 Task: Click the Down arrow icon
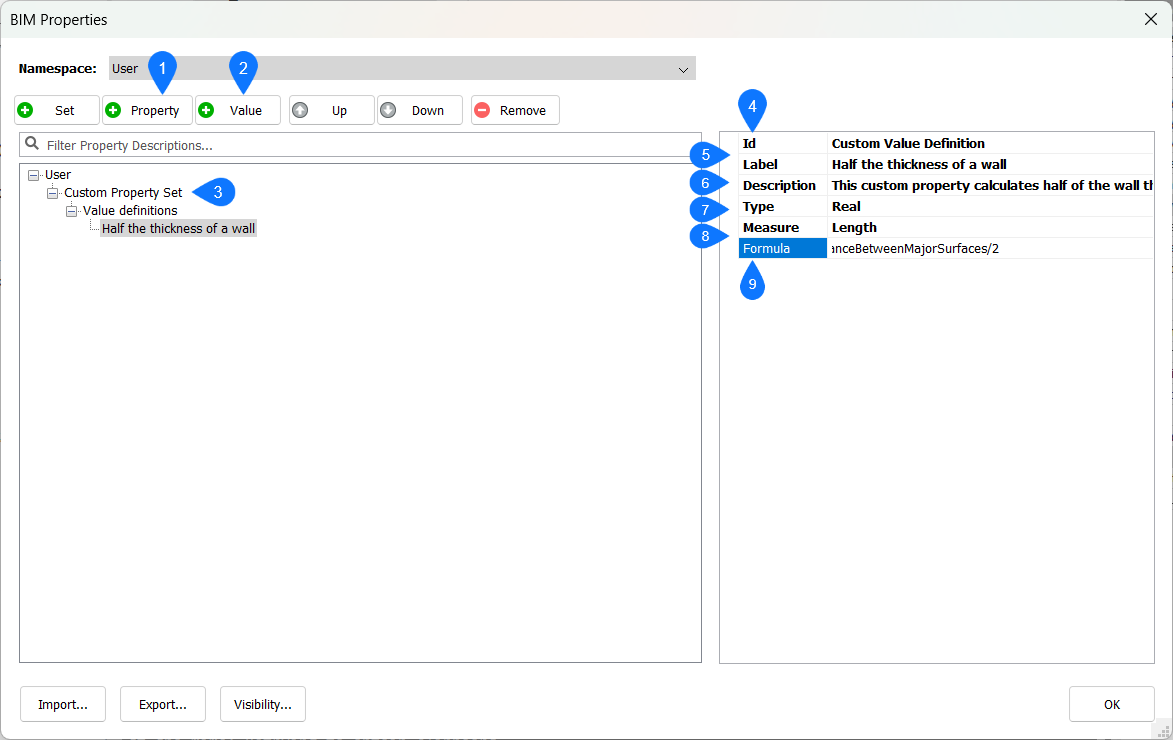[388, 110]
